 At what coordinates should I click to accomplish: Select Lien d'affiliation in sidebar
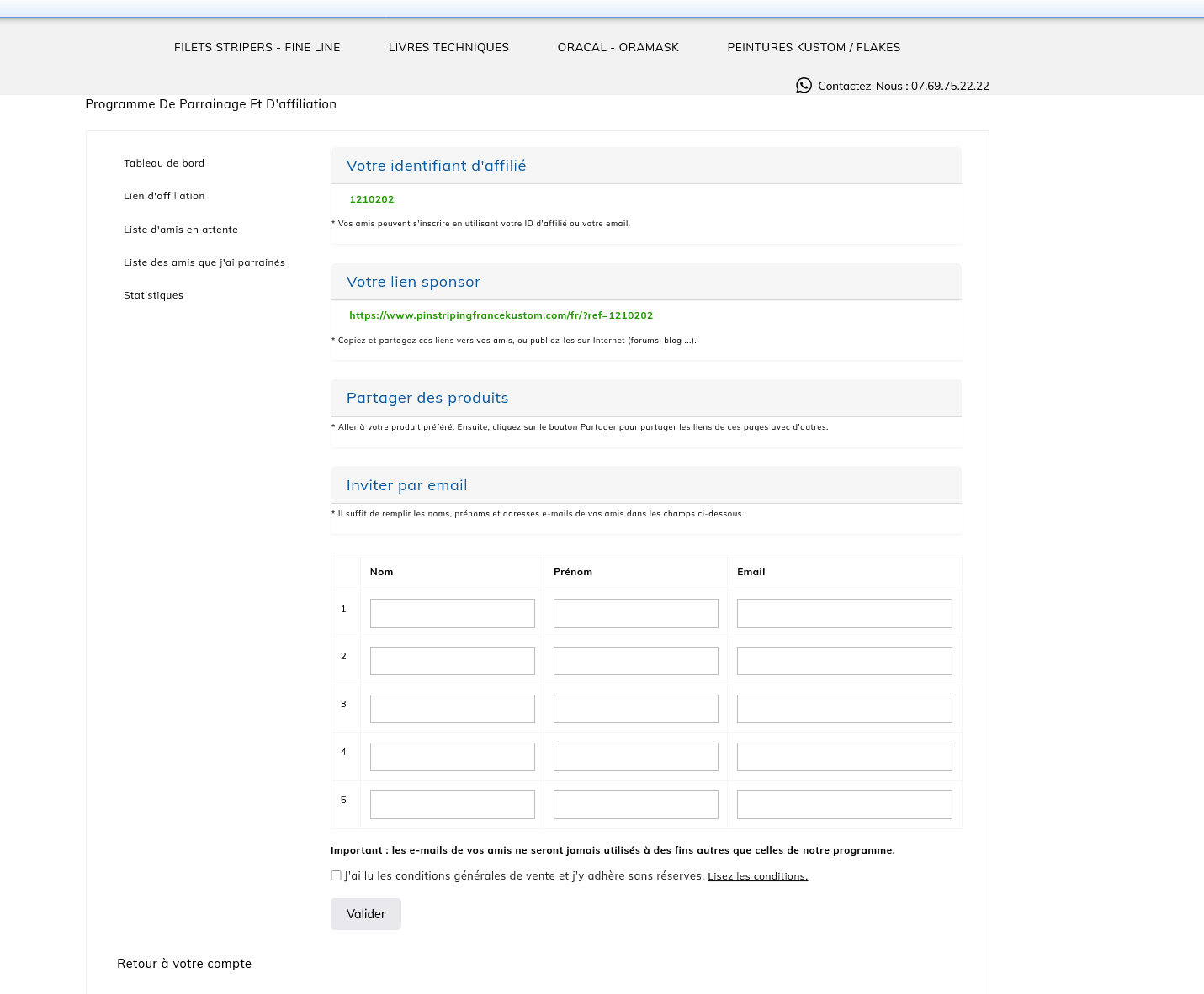coord(164,196)
